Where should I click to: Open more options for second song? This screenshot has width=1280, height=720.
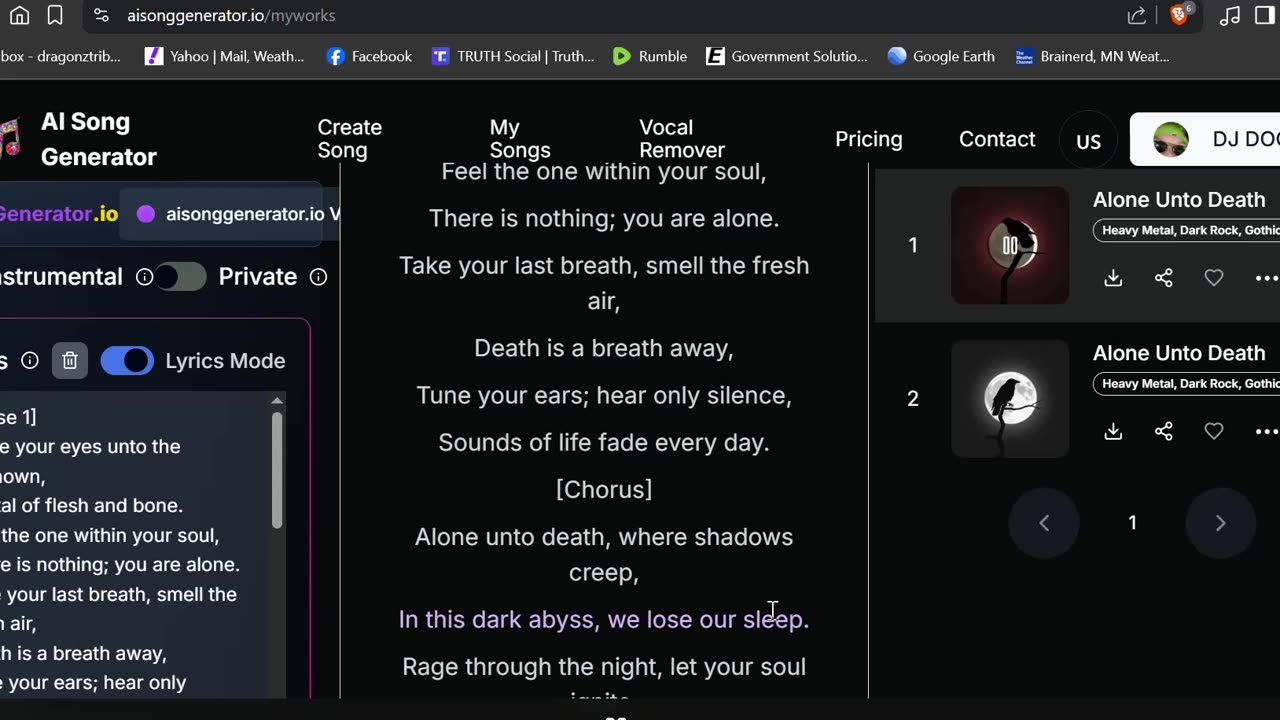click(x=1266, y=431)
